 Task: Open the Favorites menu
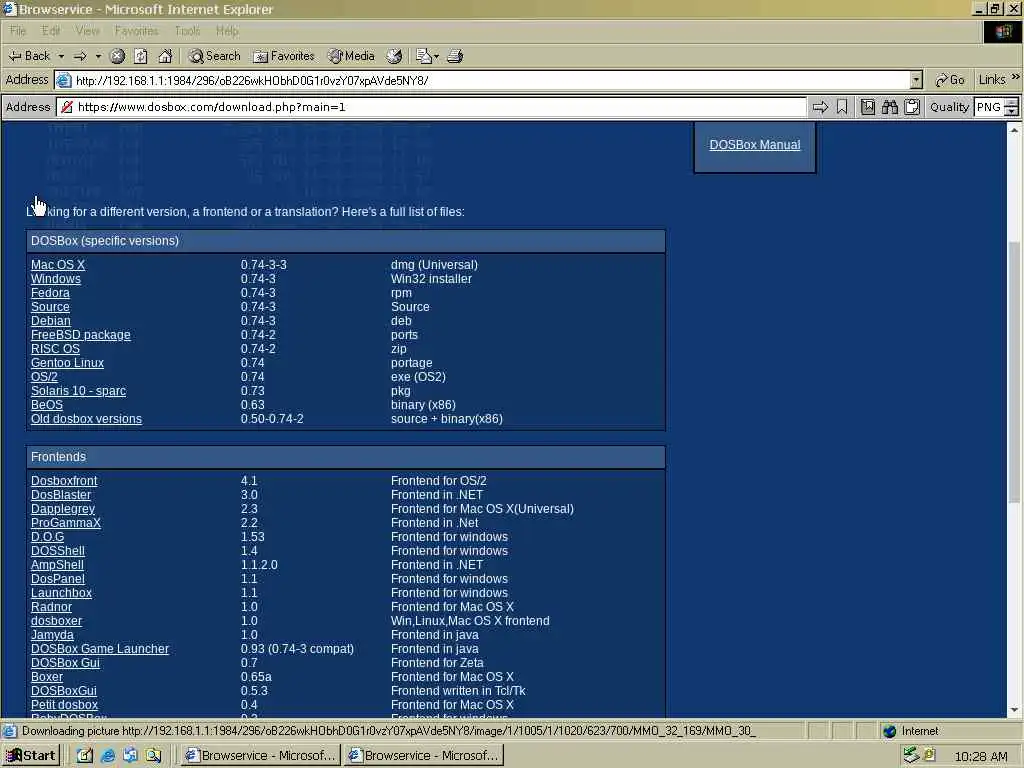click(136, 31)
